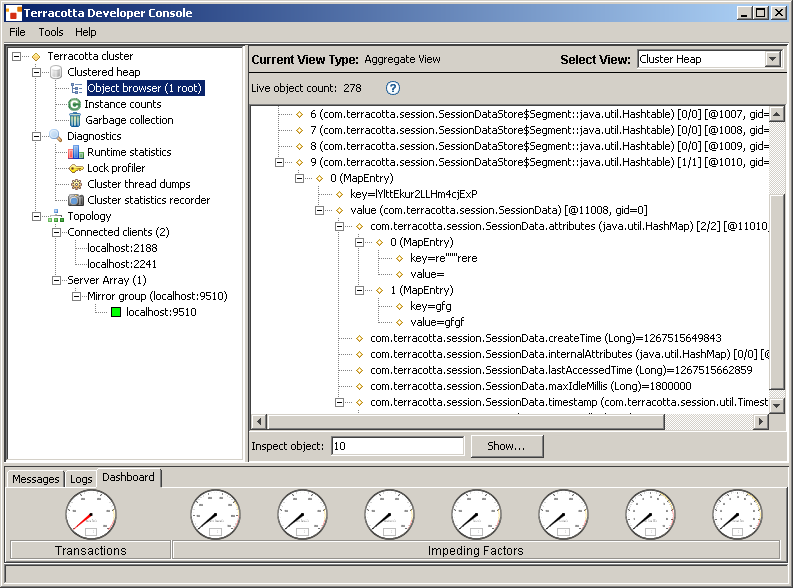Click the Show... button
The width and height of the screenshot is (793, 588).
click(507, 446)
